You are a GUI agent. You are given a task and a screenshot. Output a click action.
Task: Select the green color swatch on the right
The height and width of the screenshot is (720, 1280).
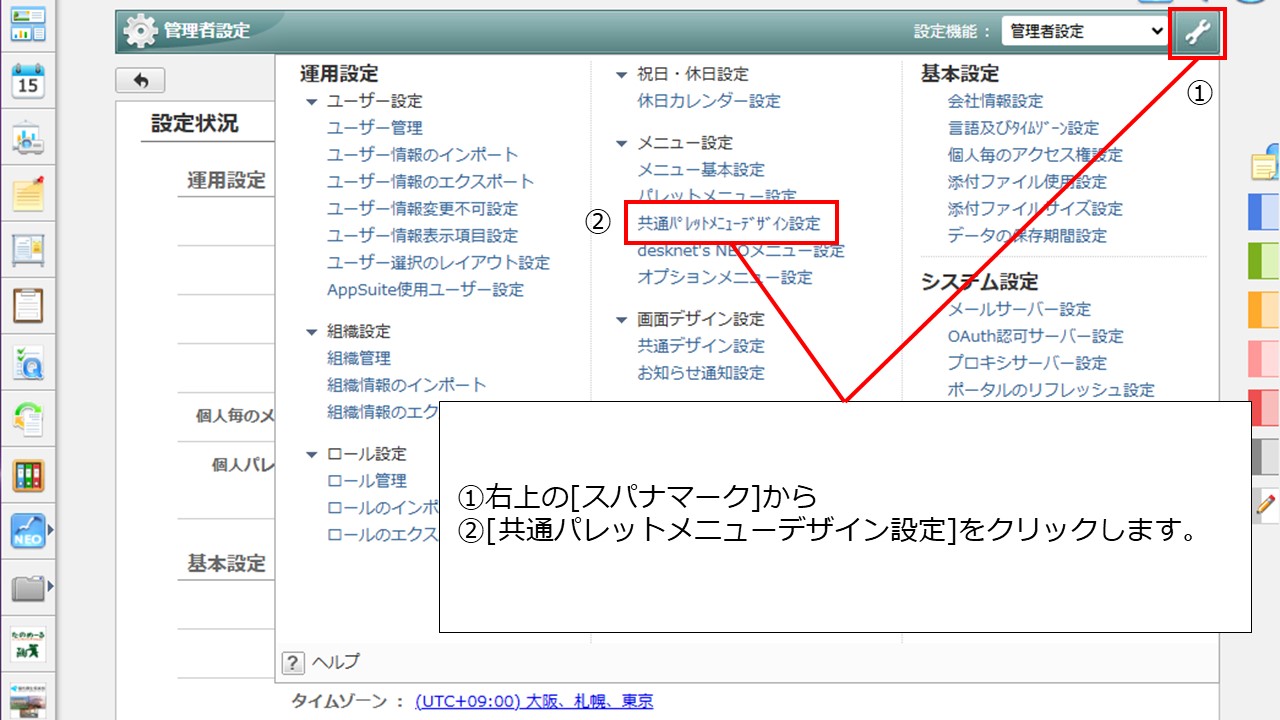pyautogui.click(x=1262, y=260)
